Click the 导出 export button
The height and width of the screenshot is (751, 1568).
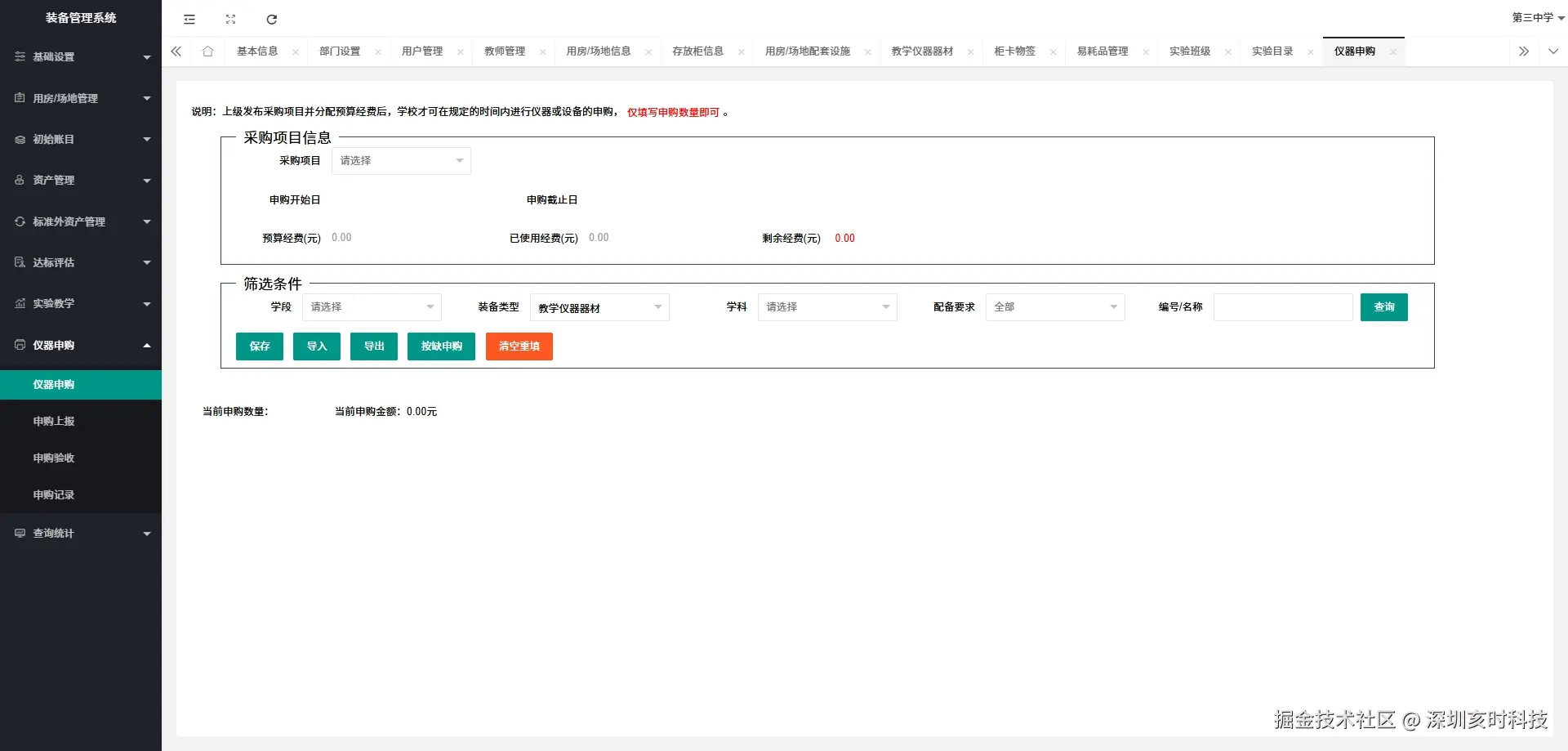point(374,346)
